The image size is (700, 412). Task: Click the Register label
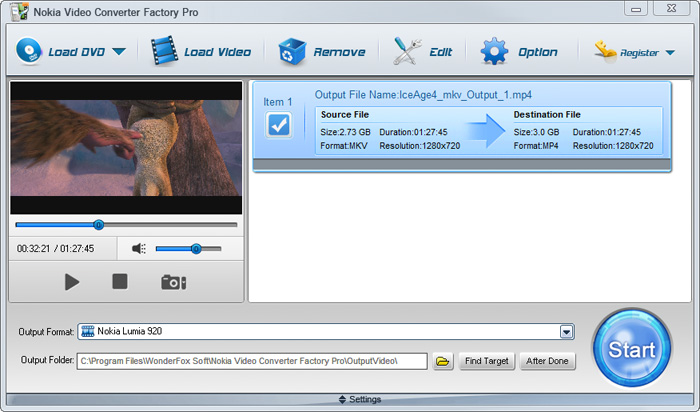click(x=639, y=53)
